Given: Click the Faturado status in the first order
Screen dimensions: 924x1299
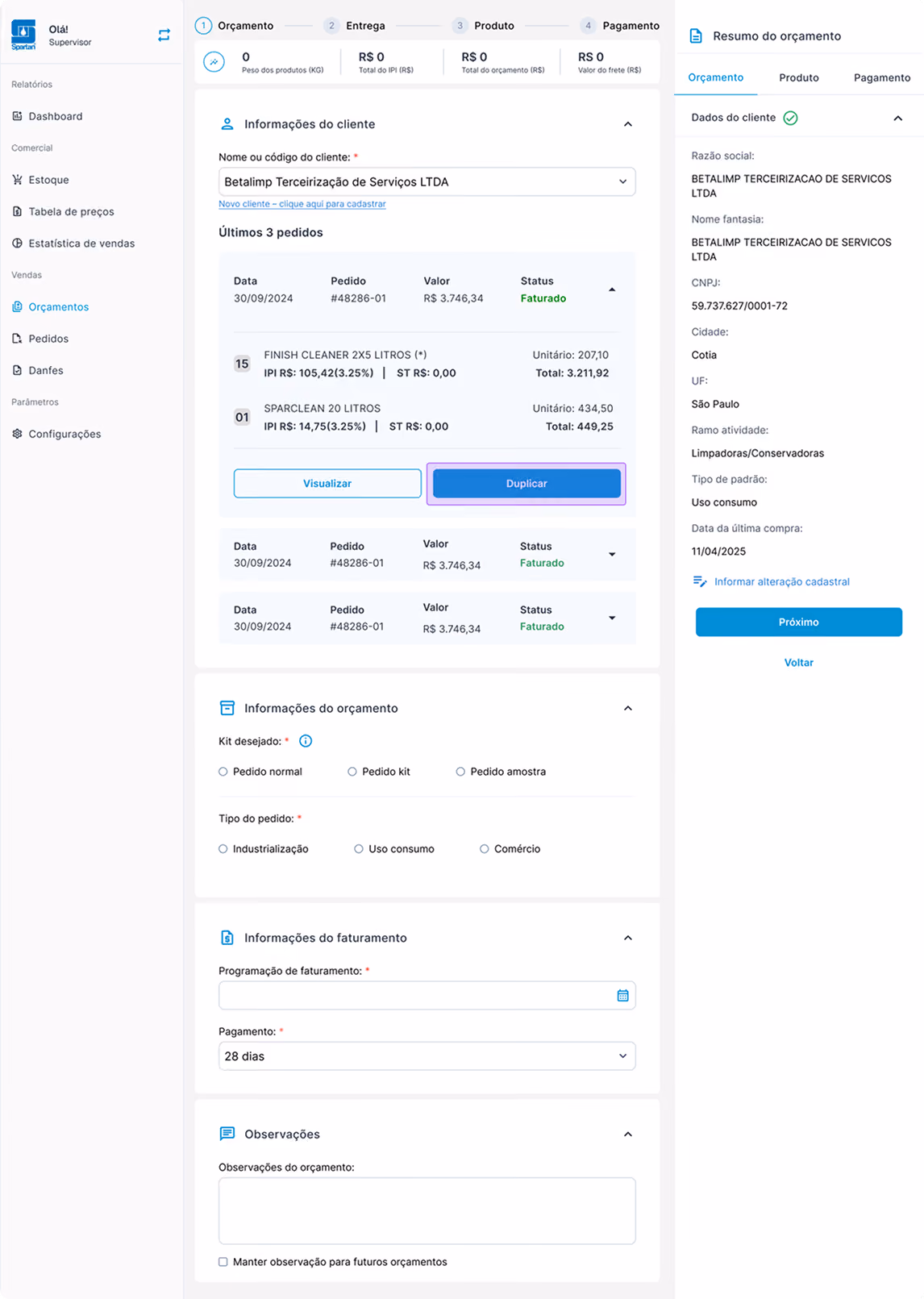Looking at the screenshot, I should 543,298.
